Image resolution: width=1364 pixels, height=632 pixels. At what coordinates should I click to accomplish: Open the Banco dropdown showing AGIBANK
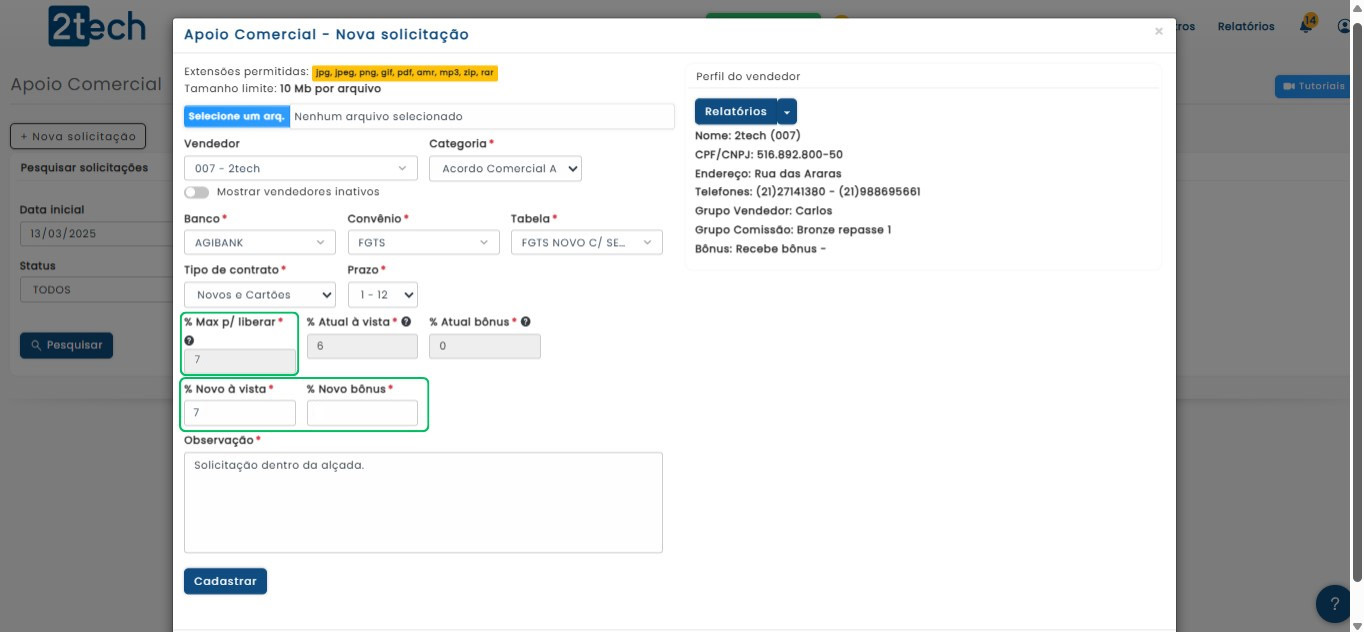(259, 243)
